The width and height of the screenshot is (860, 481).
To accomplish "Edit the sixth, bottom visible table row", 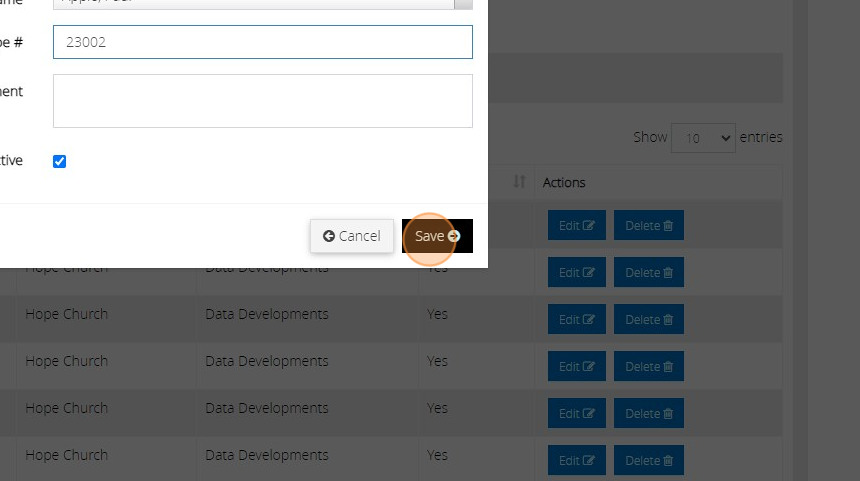I will (x=577, y=460).
